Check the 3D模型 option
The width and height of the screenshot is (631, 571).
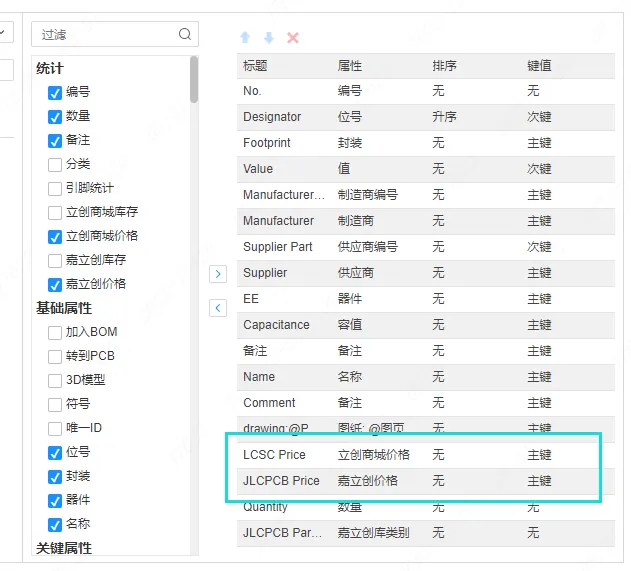pyautogui.click(x=55, y=380)
